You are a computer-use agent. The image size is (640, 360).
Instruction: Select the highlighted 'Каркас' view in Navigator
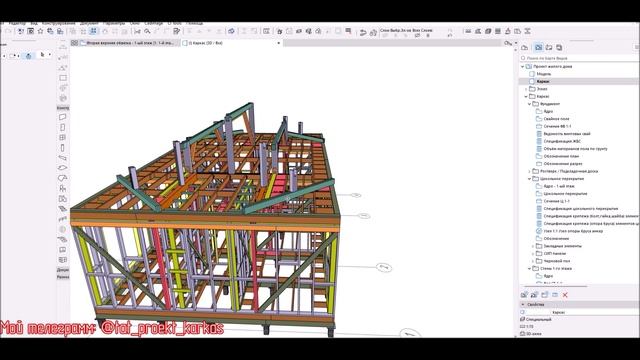point(580,81)
